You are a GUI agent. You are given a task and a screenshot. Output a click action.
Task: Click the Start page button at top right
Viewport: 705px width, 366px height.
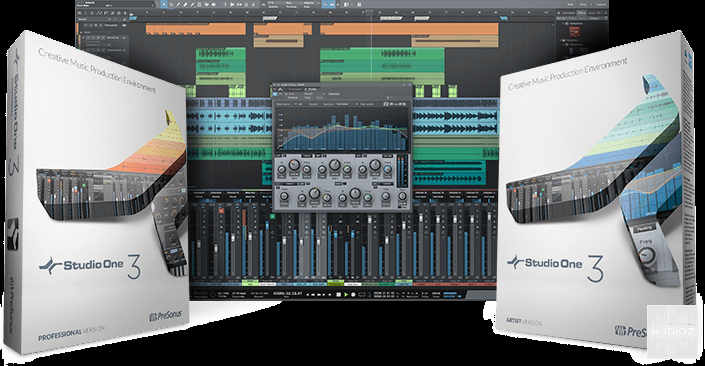570,4
